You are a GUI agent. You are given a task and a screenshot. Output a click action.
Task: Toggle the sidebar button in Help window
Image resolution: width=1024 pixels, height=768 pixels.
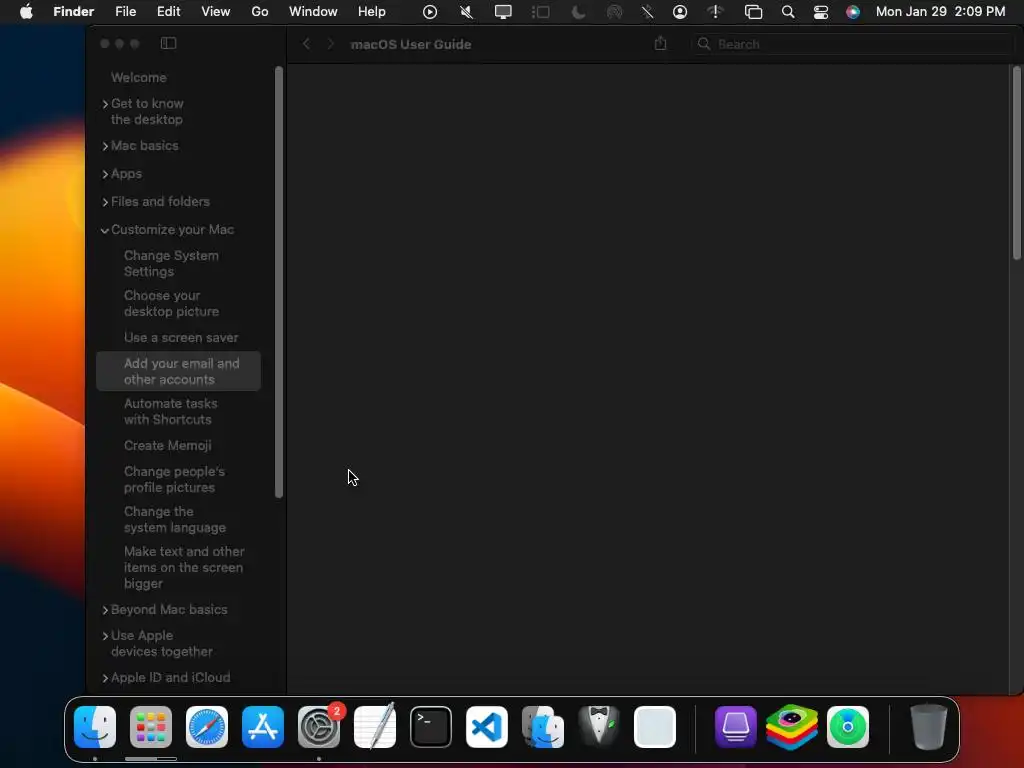[x=168, y=43]
